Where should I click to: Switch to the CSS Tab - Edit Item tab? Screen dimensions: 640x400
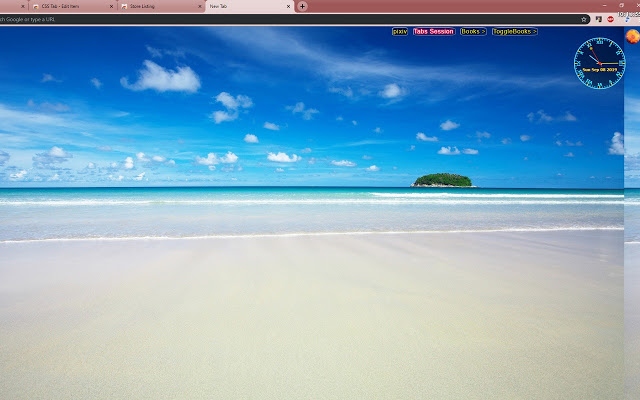(x=65, y=6)
